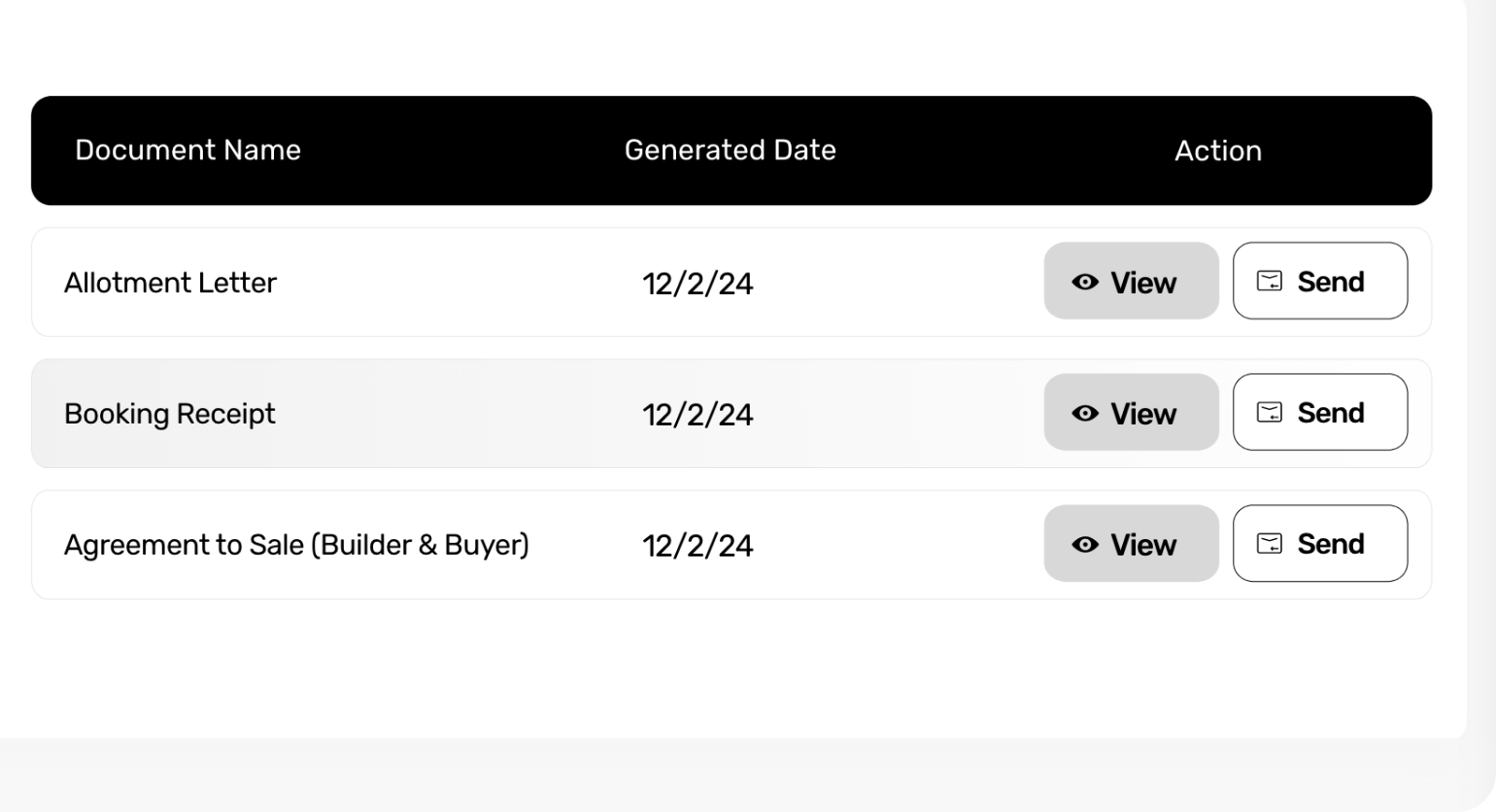Select the Generated Date column header
This screenshot has height=812, width=1496.
[730, 150]
